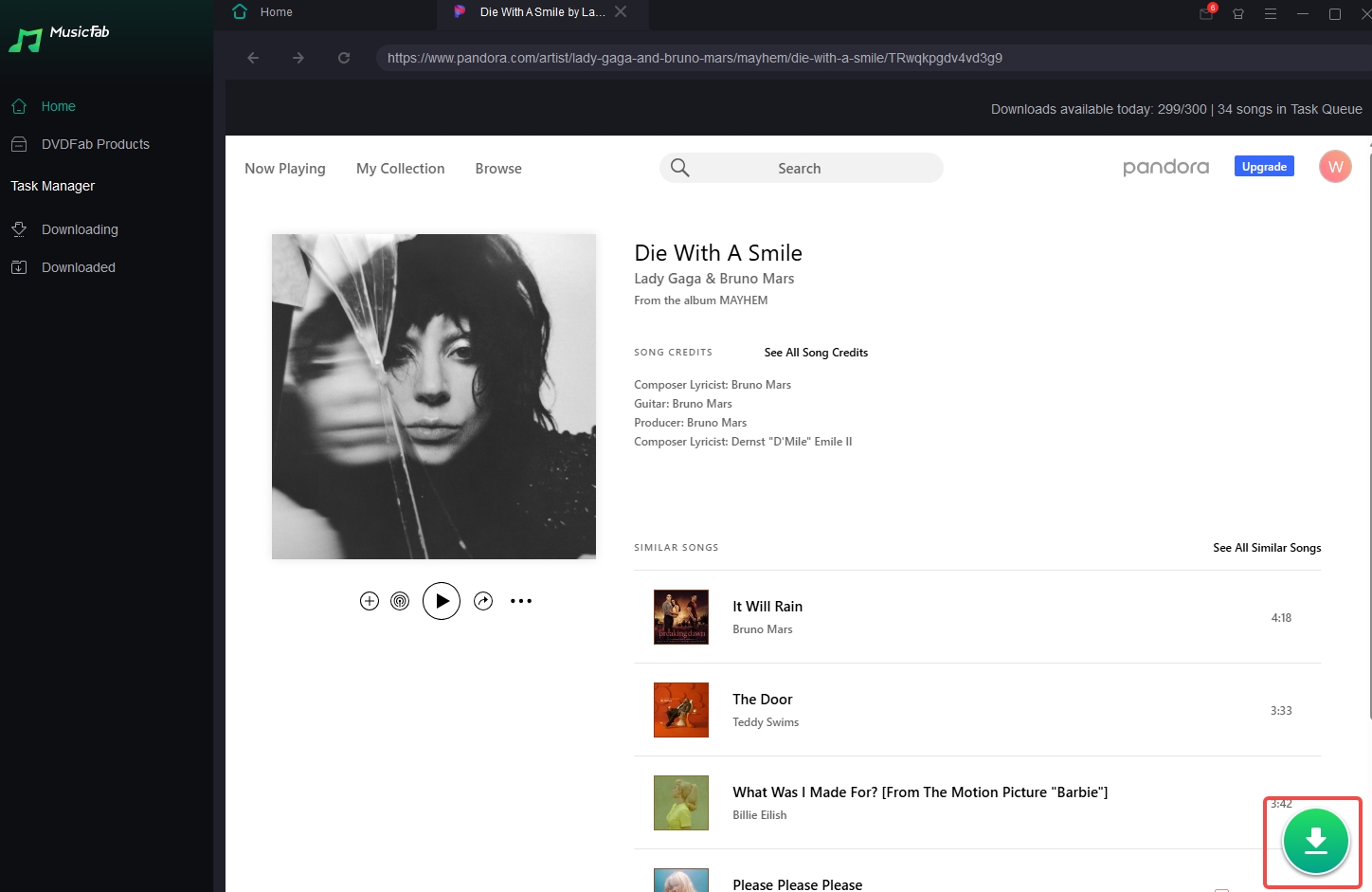Image resolution: width=1372 pixels, height=892 pixels.
Task: Click the green download button
Action: coord(1313,841)
